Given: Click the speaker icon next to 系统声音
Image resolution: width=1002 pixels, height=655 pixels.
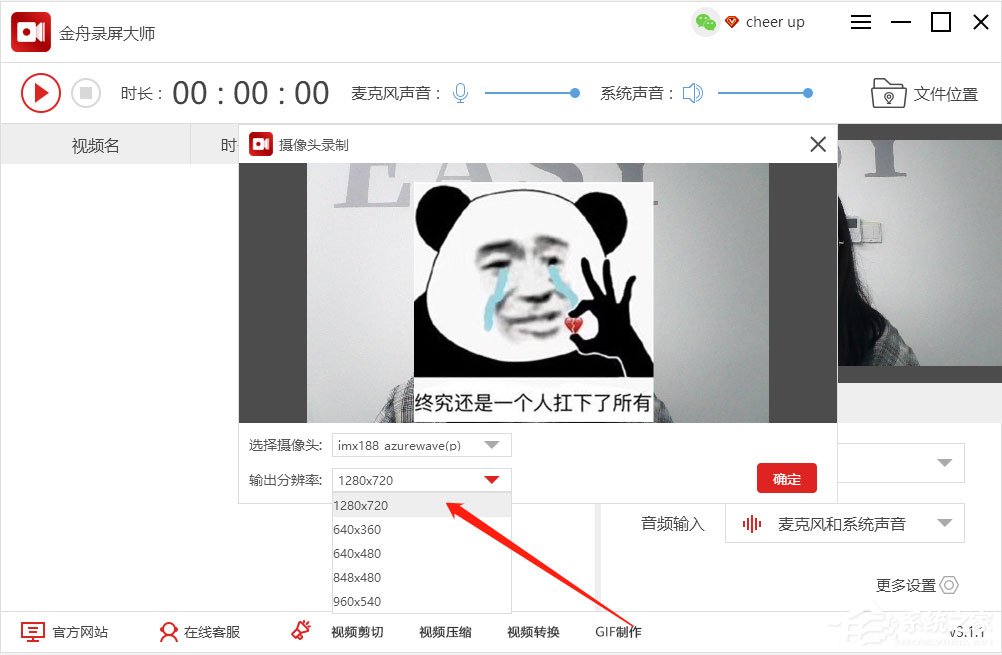Looking at the screenshot, I should point(693,92).
